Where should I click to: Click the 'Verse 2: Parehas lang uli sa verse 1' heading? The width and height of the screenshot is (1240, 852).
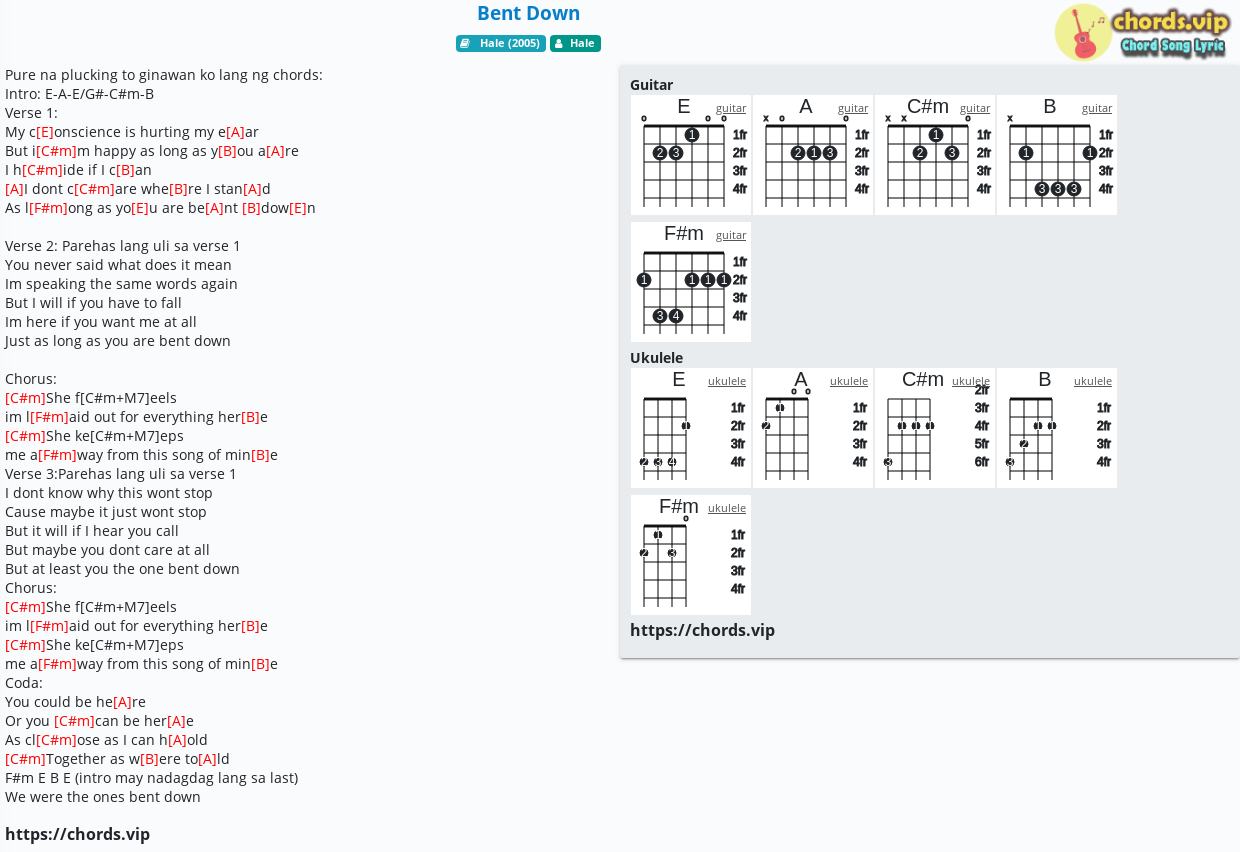pos(123,246)
